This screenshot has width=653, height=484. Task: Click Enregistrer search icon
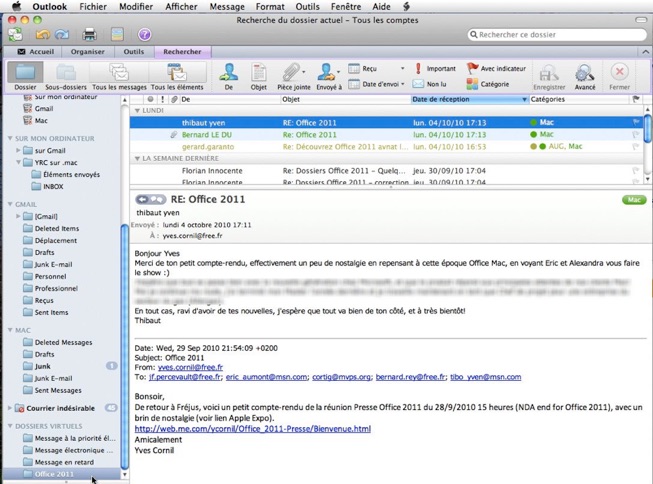coord(549,77)
